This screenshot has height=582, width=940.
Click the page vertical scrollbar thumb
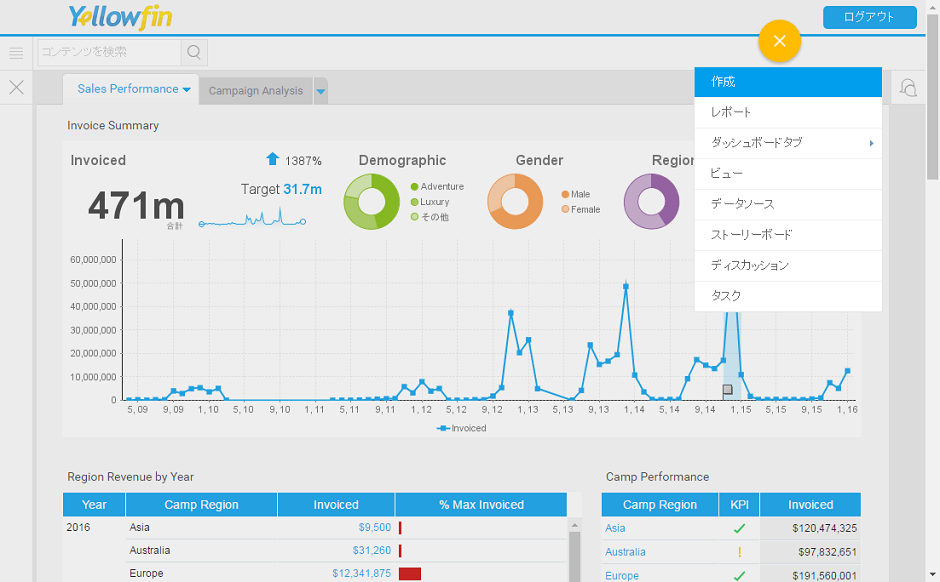pos(933,96)
